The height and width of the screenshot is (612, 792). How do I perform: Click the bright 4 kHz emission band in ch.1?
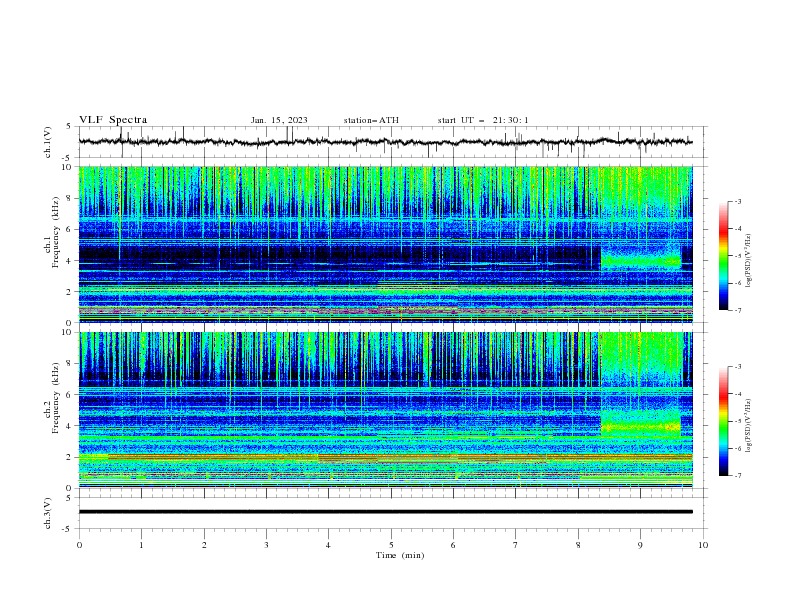click(x=640, y=261)
